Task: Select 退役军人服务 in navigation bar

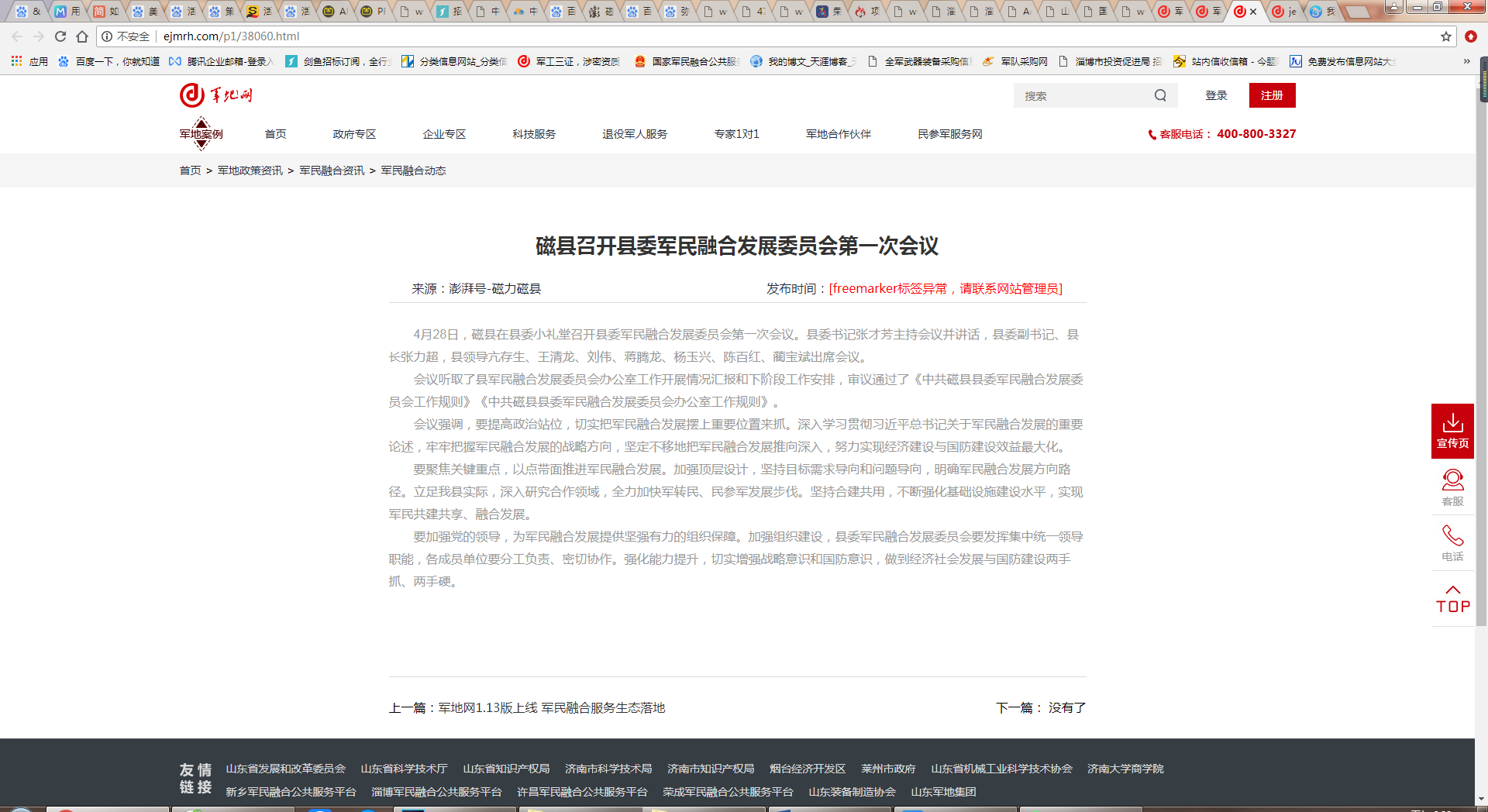Action: click(x=634, y=134)
